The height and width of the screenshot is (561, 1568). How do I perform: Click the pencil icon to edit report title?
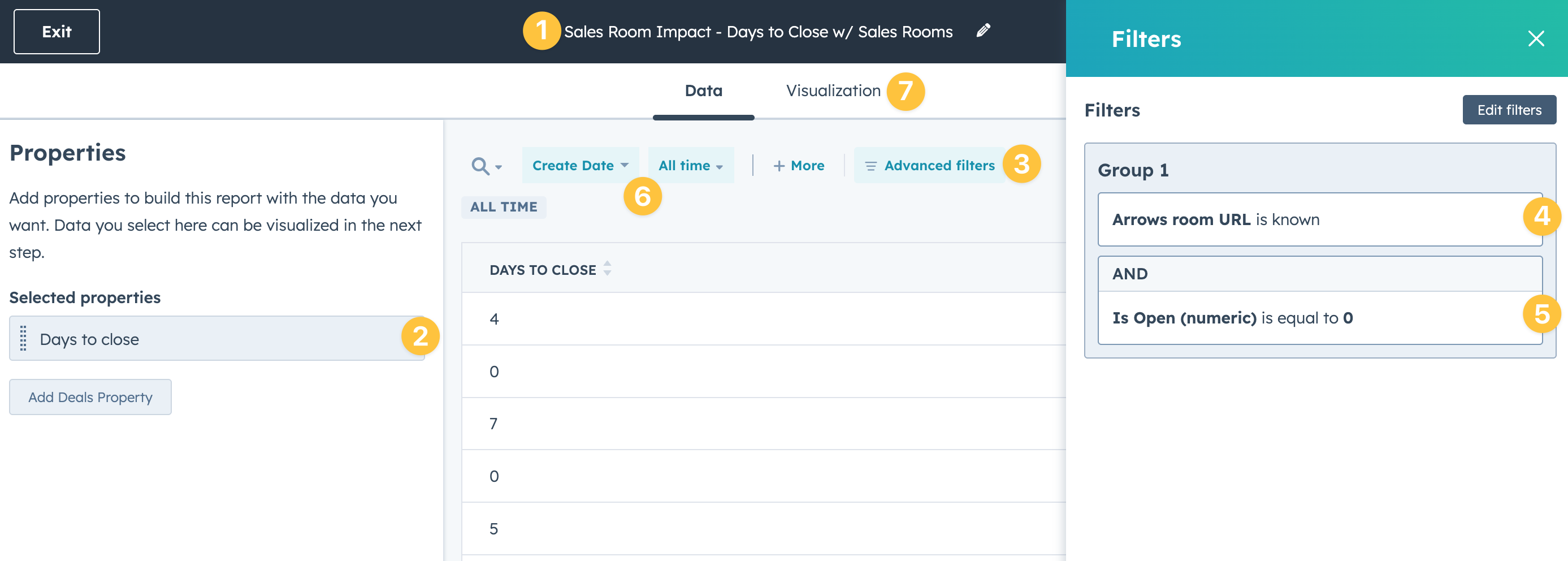click(x=983, y=31)
